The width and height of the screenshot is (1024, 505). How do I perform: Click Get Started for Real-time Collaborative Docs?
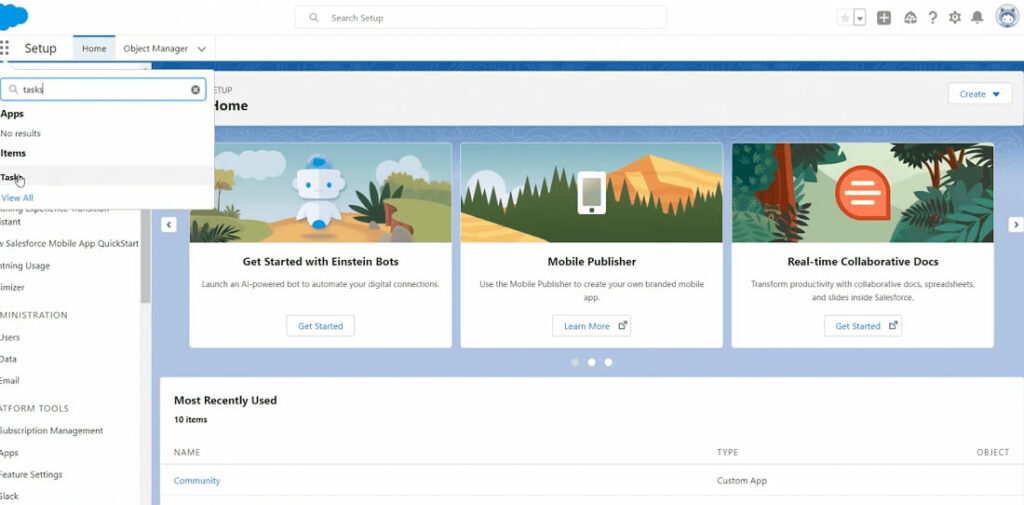click(x=863, y=326)
